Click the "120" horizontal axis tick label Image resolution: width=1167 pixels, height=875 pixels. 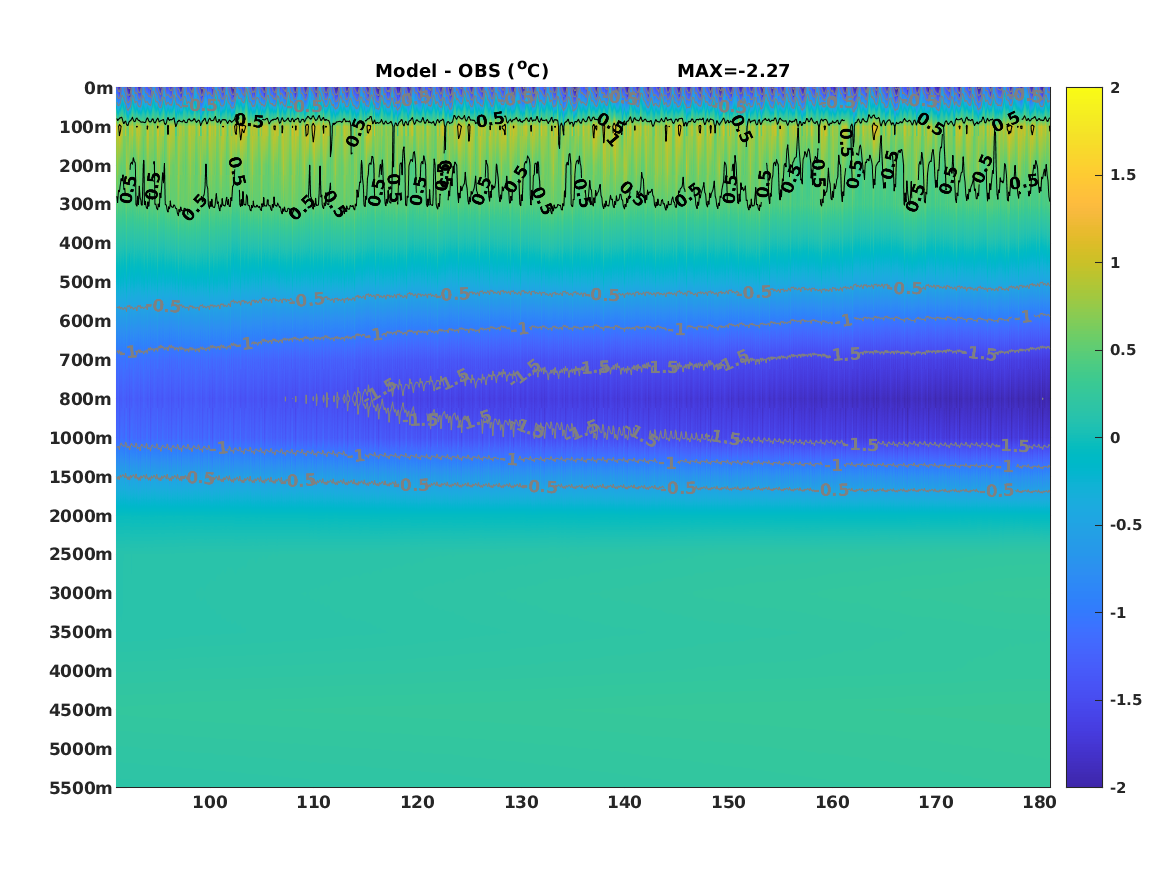418,802
